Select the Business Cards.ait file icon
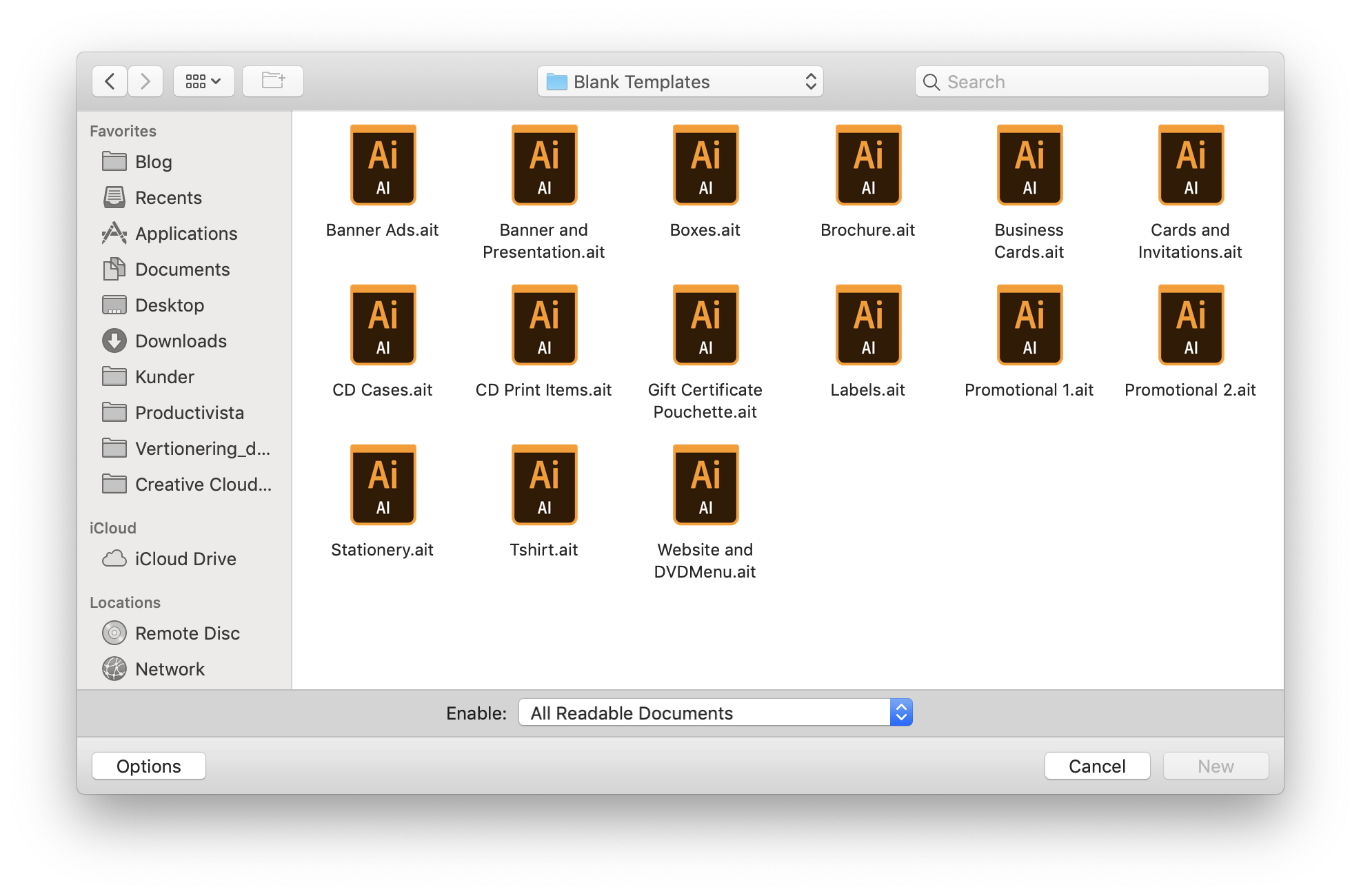The width and height of the screenshot is (1361, 896). click(1029, 165)
